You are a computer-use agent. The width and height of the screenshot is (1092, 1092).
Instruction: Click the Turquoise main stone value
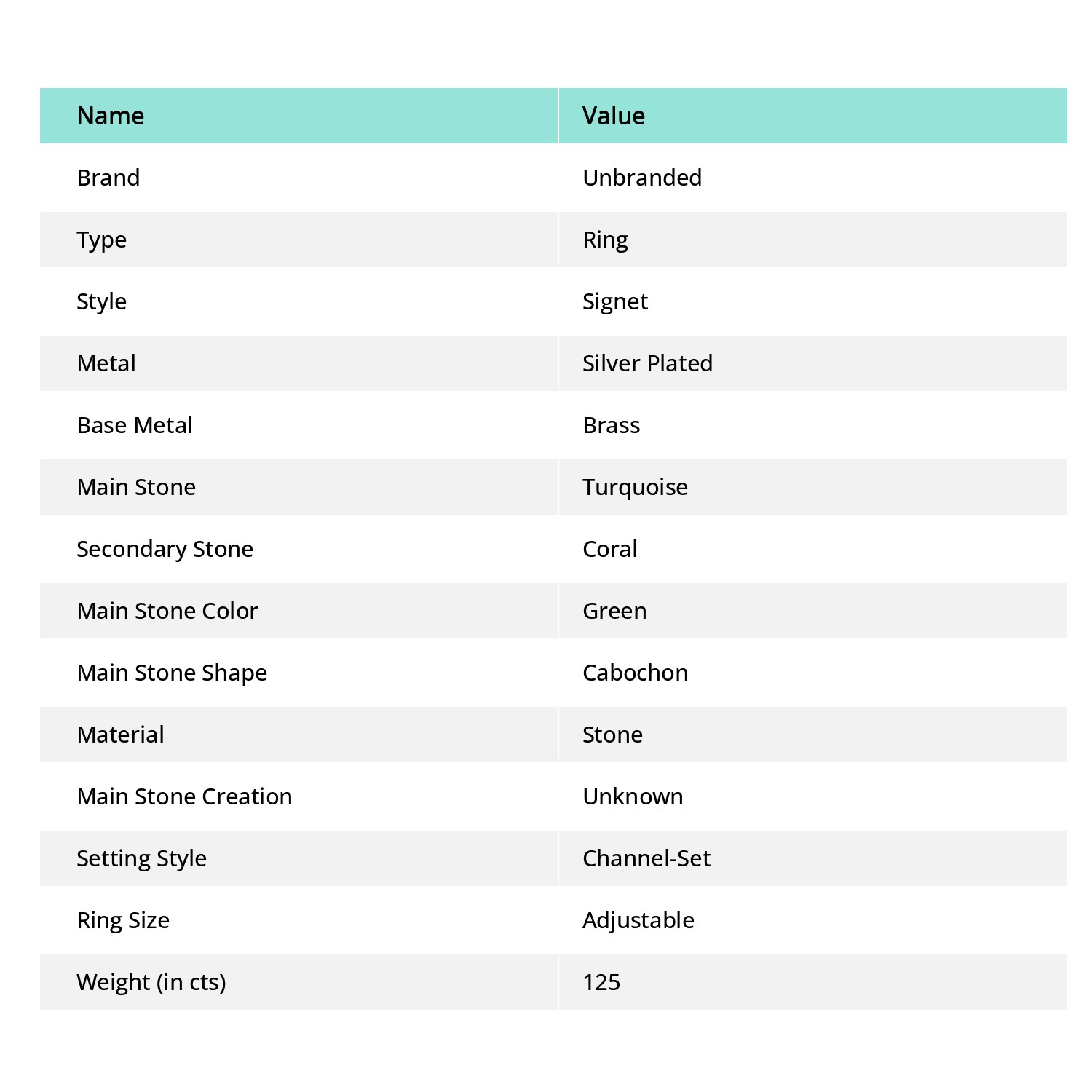coord(635,487)
